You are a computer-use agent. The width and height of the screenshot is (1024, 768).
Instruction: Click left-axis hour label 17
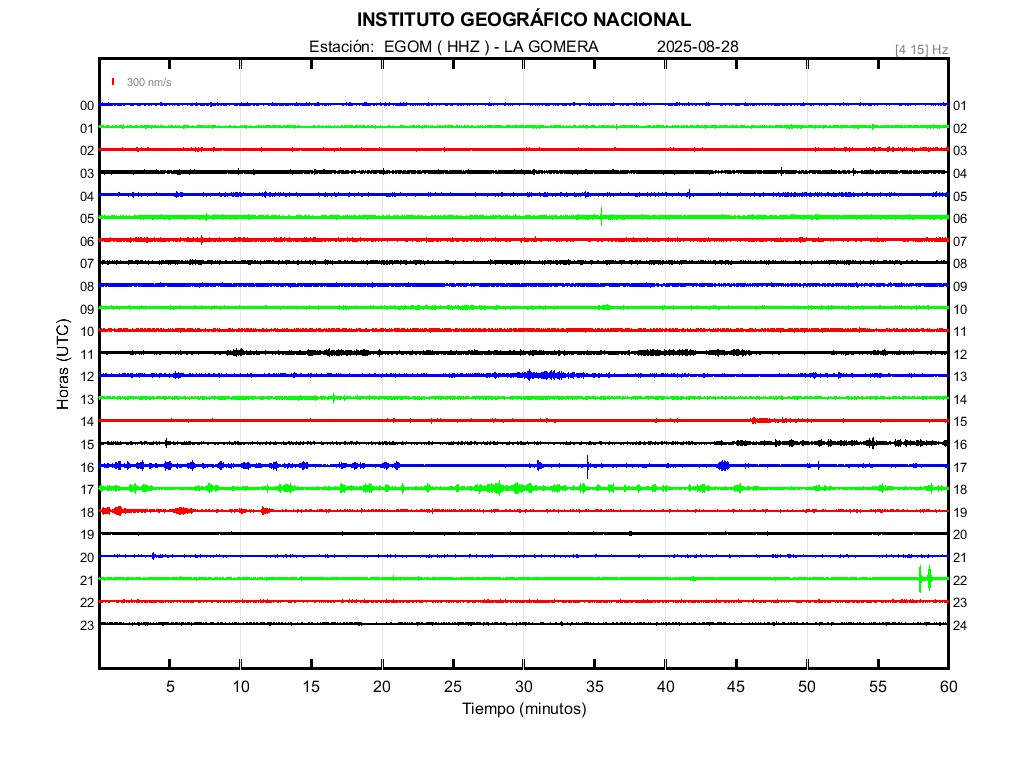[x=87, y=490]
